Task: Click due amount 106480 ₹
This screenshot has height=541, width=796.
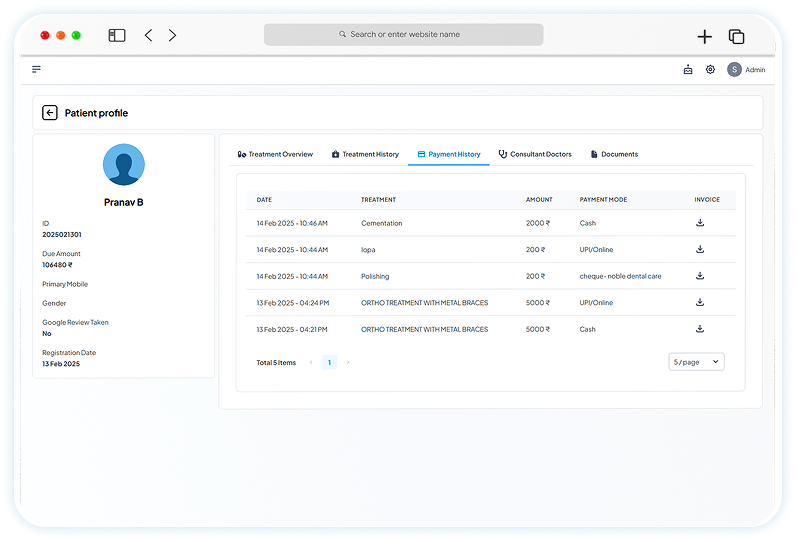Action: point(57,265)
